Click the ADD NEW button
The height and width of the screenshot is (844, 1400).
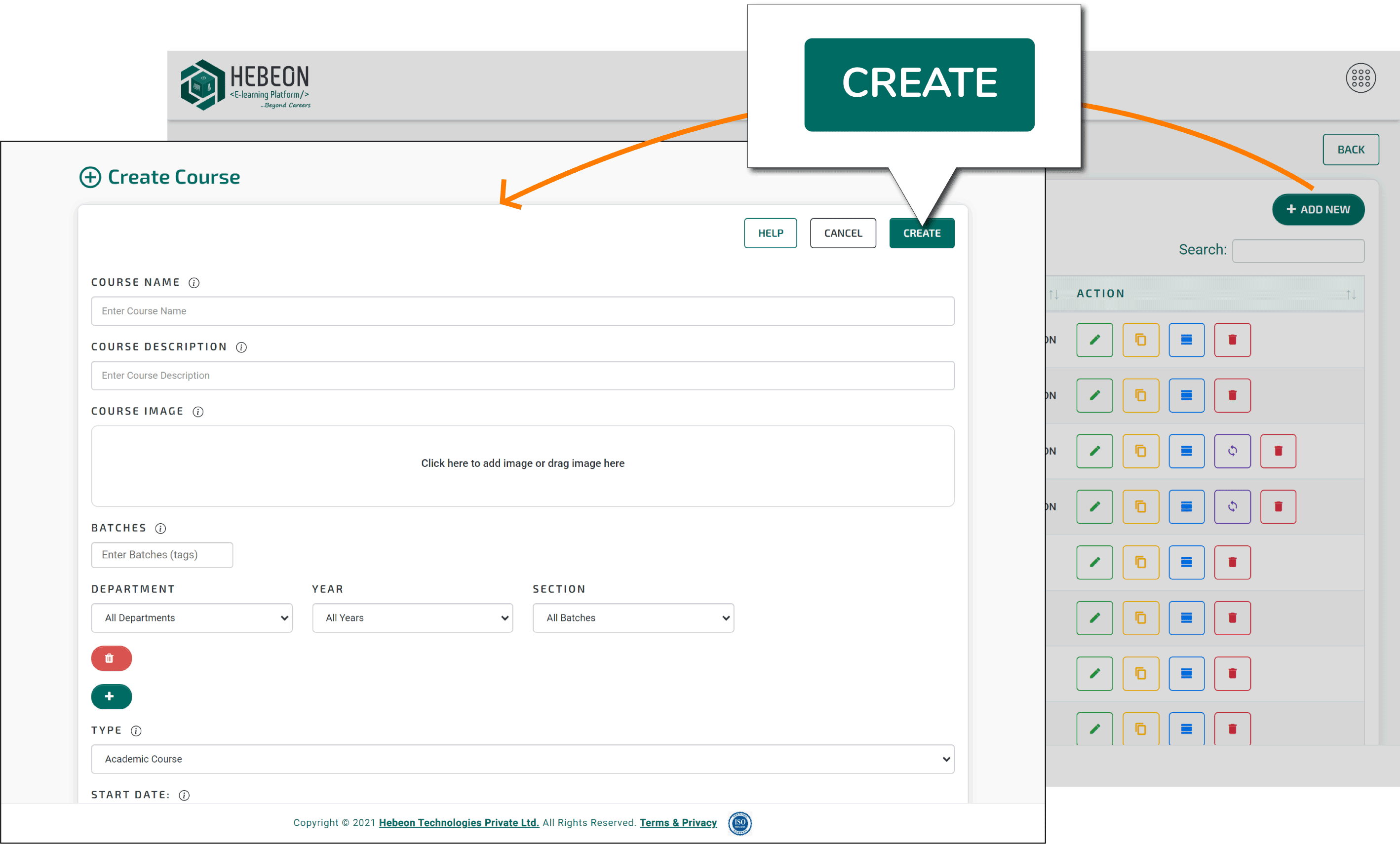click(x=1318, y=209)
